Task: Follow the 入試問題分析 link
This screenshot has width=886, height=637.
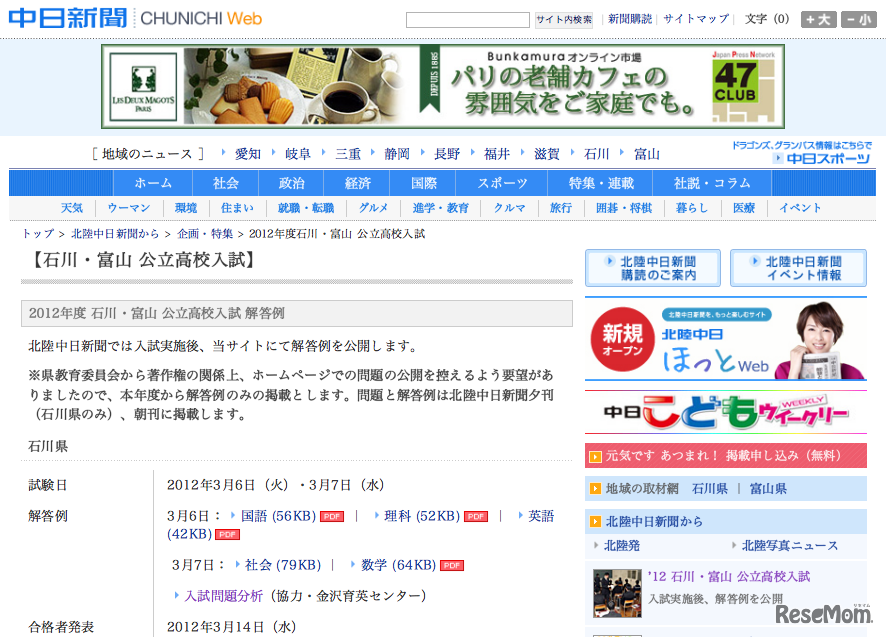Action: 222,593
